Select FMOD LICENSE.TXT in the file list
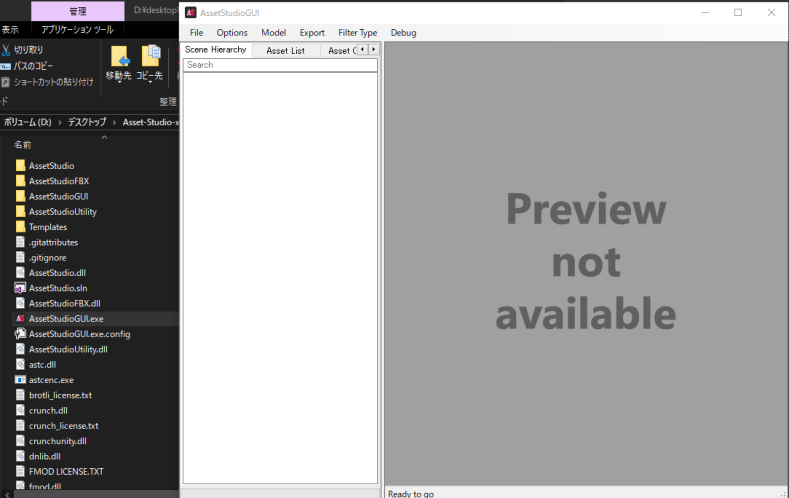Image resolution: width=789 pixels, height=498 pixels. [x=66, y=471]
